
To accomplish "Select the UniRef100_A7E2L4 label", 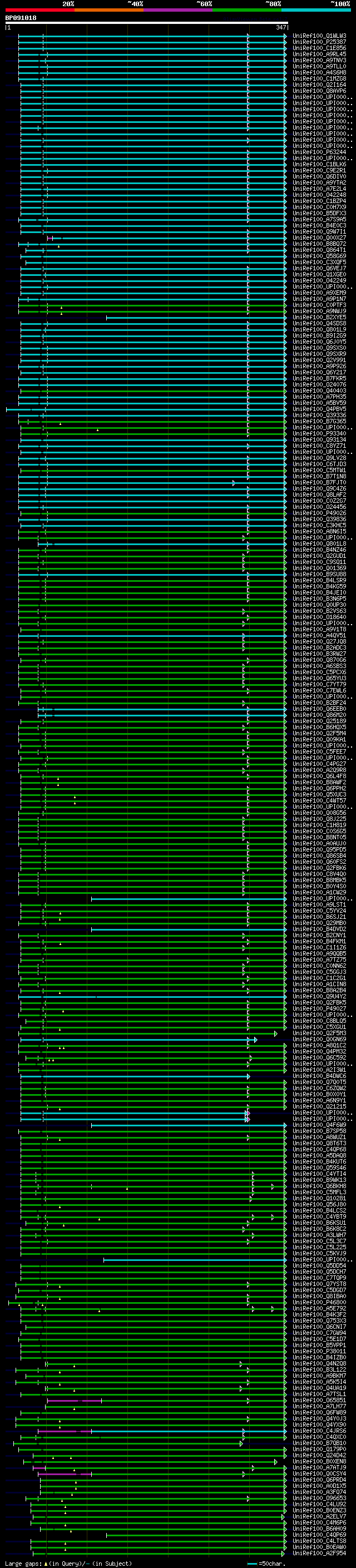I will 319,189.
